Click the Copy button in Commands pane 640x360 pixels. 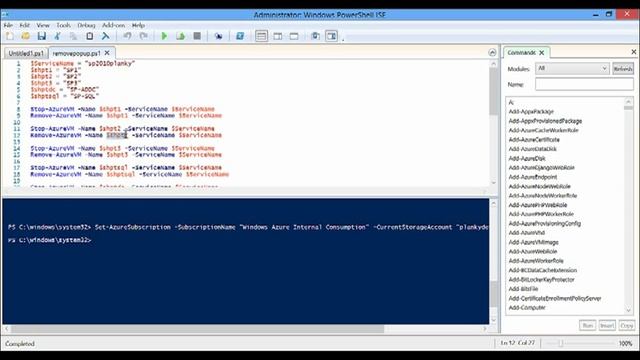coord(626,325)
